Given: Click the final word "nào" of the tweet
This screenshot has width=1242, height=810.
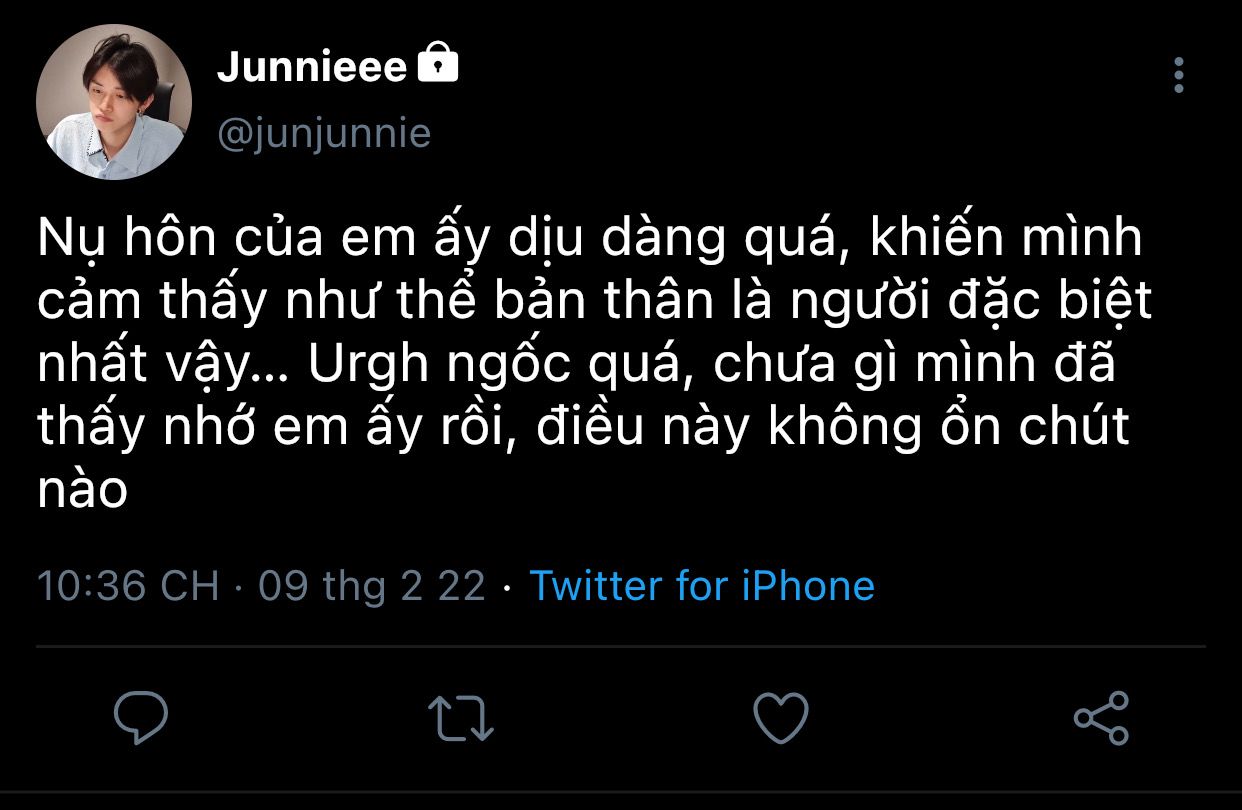Looking at the screenshot, I should point(83,490).
